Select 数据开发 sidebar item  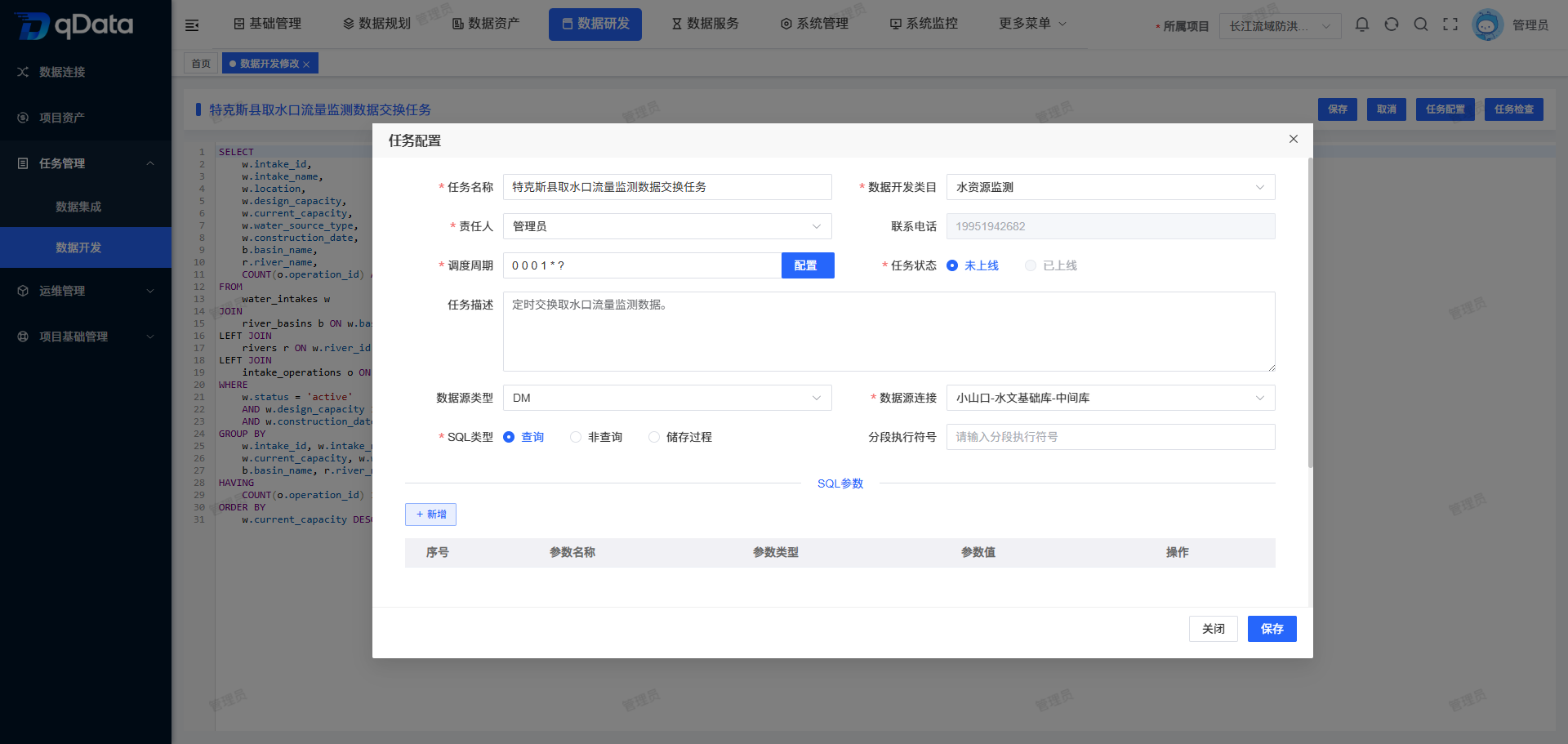click(x=86, y=247)
